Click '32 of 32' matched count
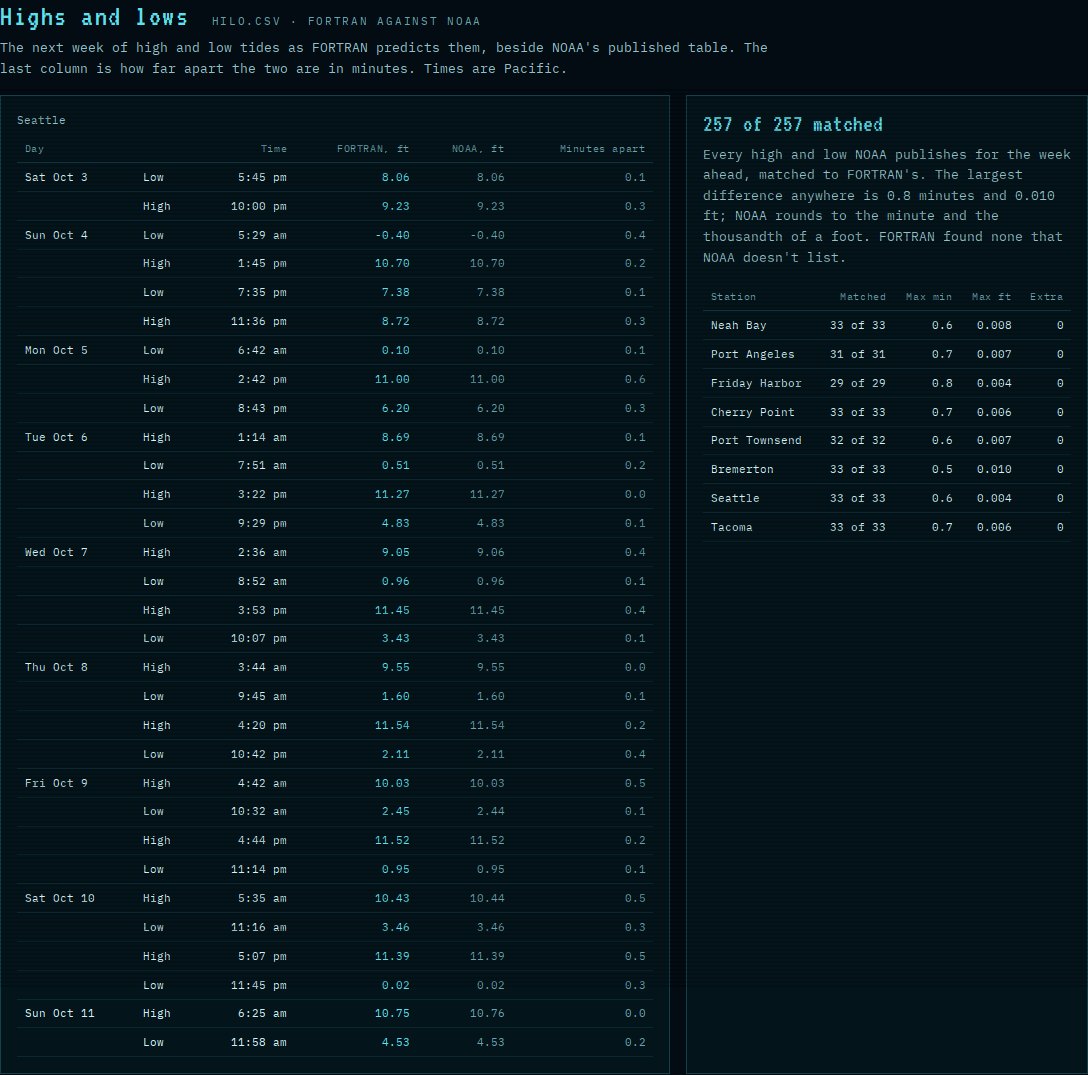The height and width of the screenshot is (1075, 1088). click(858, 440)
